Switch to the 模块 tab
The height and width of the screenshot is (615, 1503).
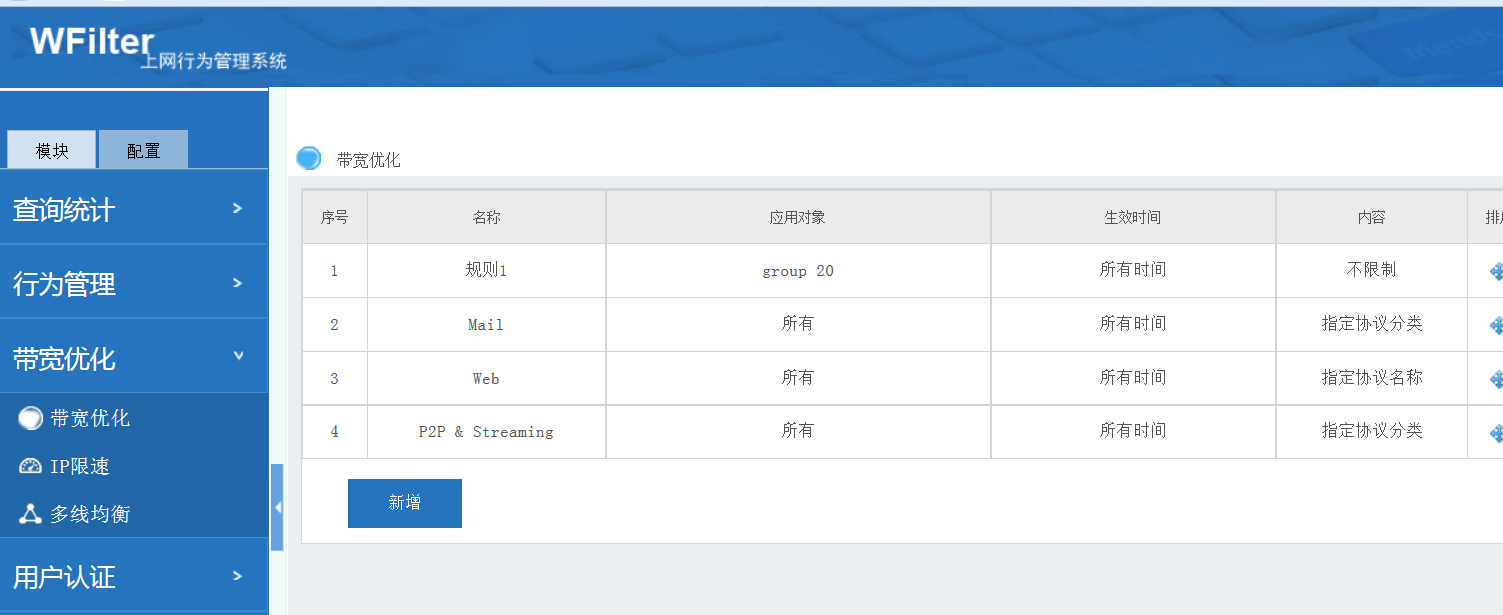click(52, 151)
